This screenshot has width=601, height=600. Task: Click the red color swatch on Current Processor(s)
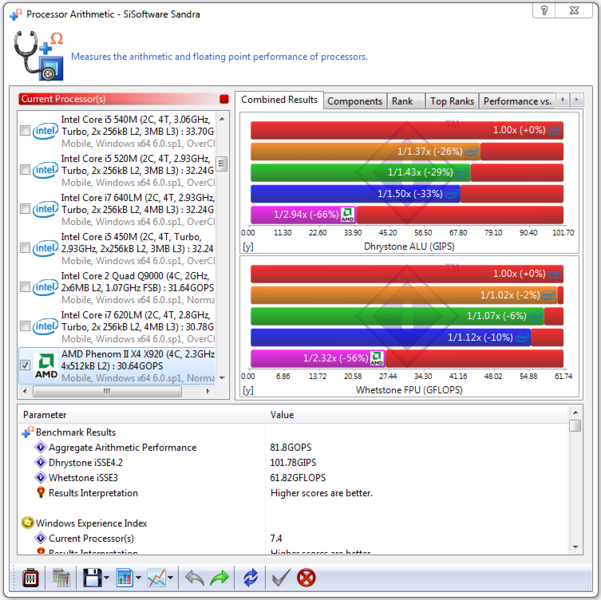224,99
